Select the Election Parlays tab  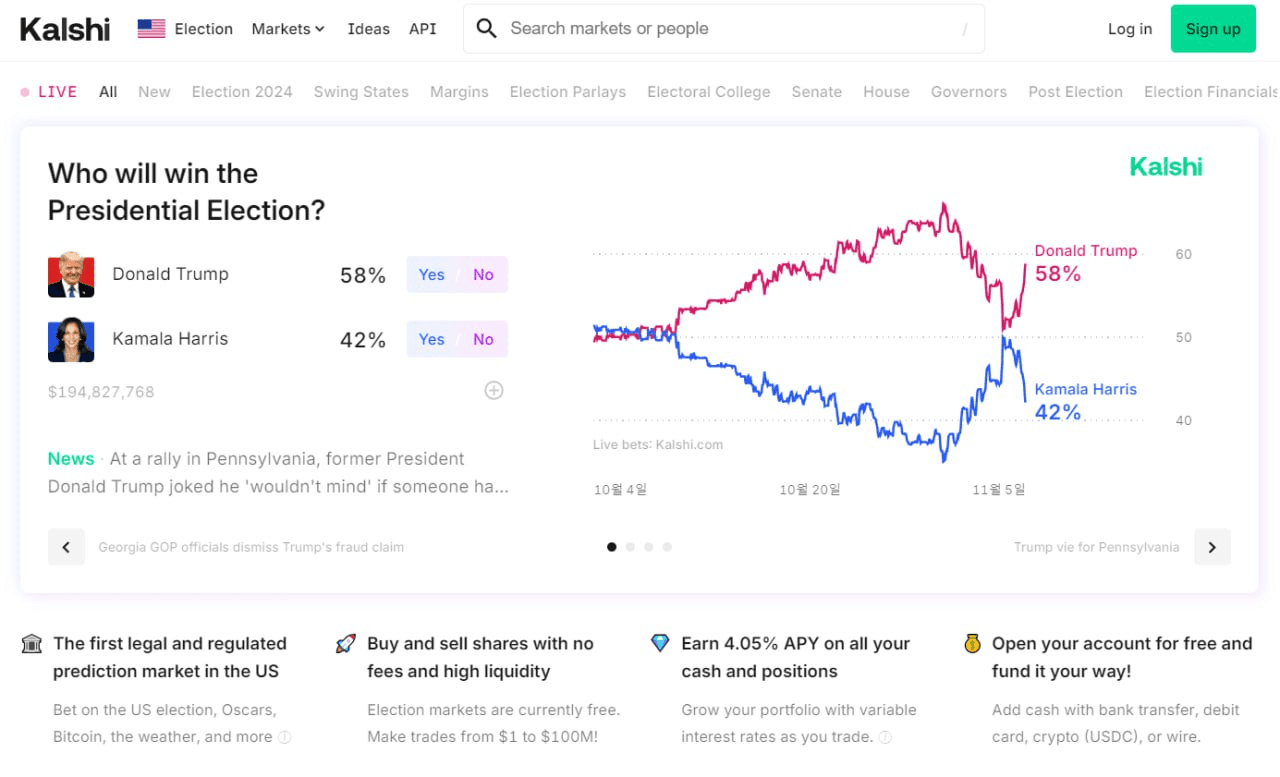(x=568, y=92)
